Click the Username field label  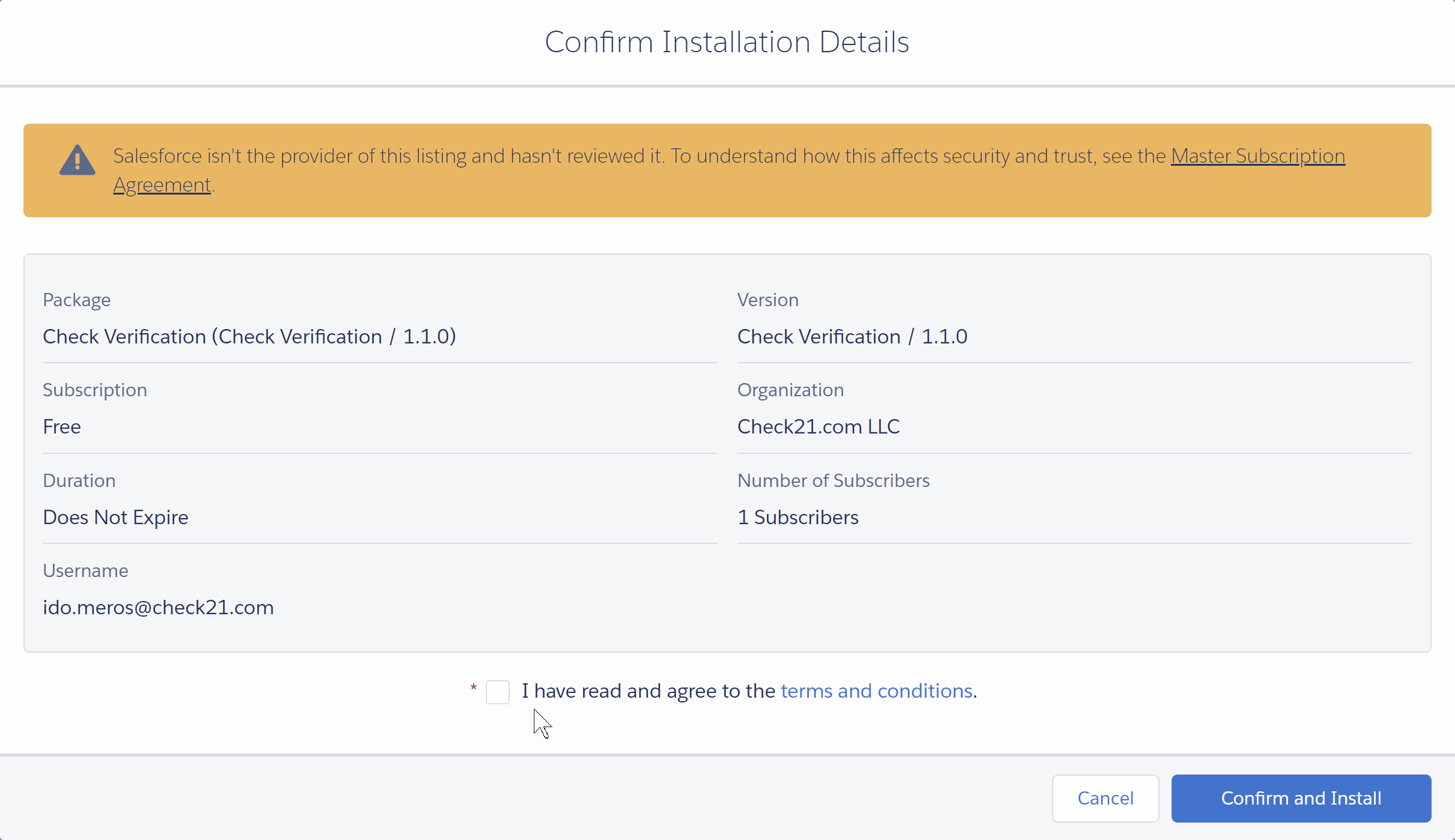[85, 571]
